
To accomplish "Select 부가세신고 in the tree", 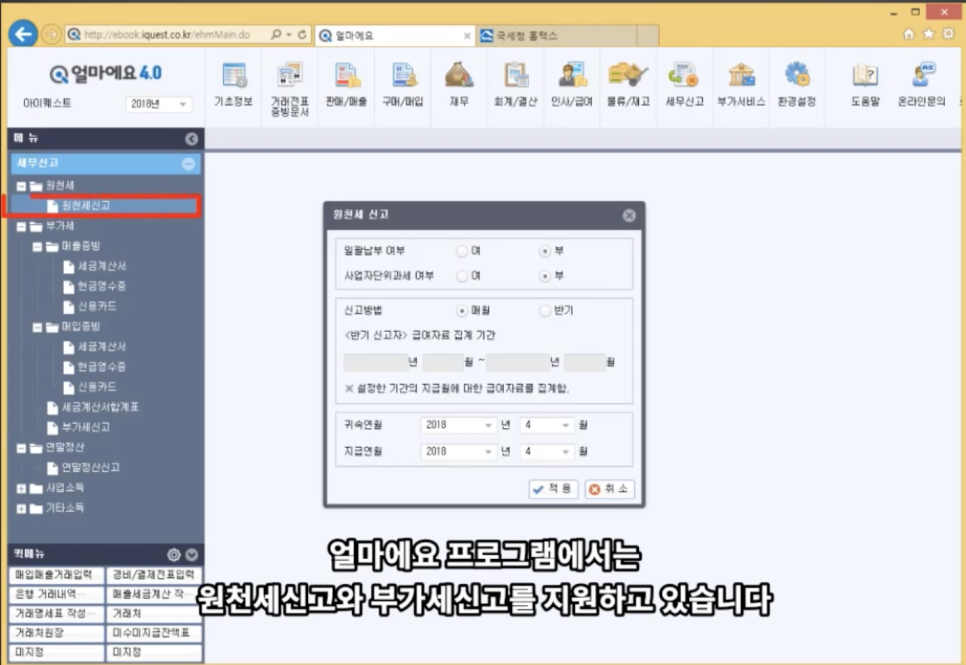I will [86, 427].
